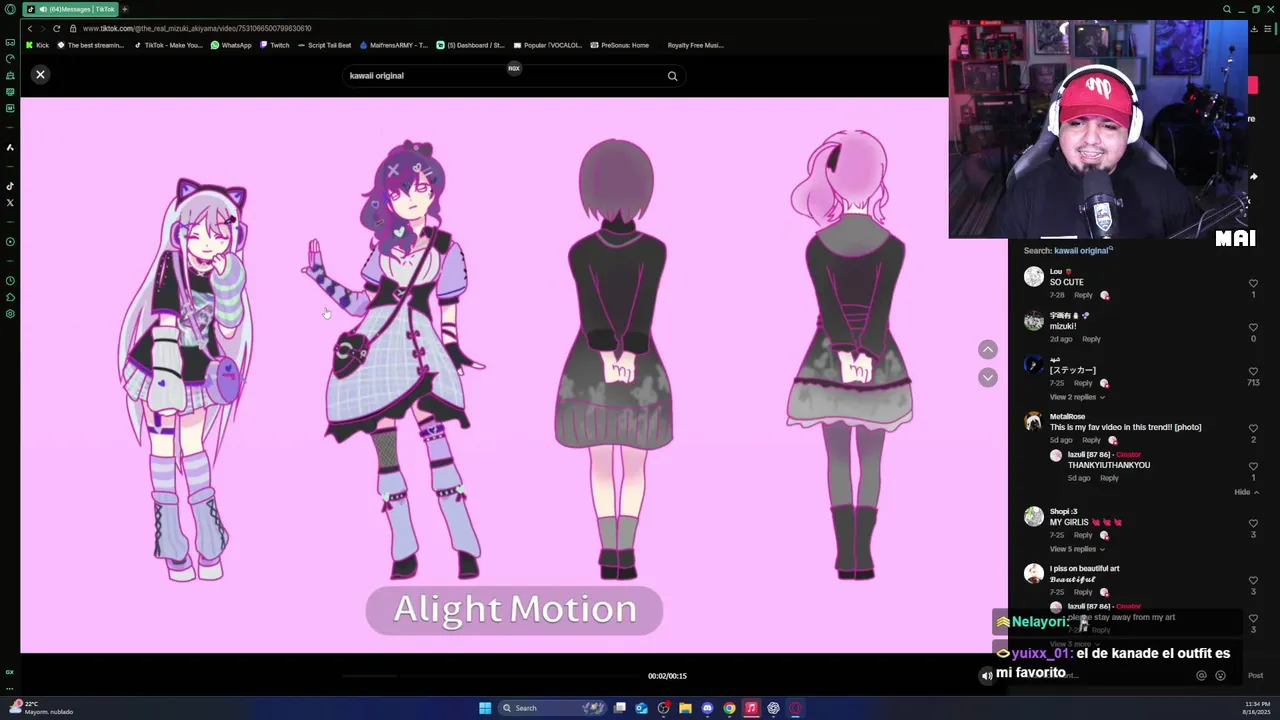This screenshot has width=1280, height=720.
Task: Reload the TikTok page
Action: pos(56,28)
